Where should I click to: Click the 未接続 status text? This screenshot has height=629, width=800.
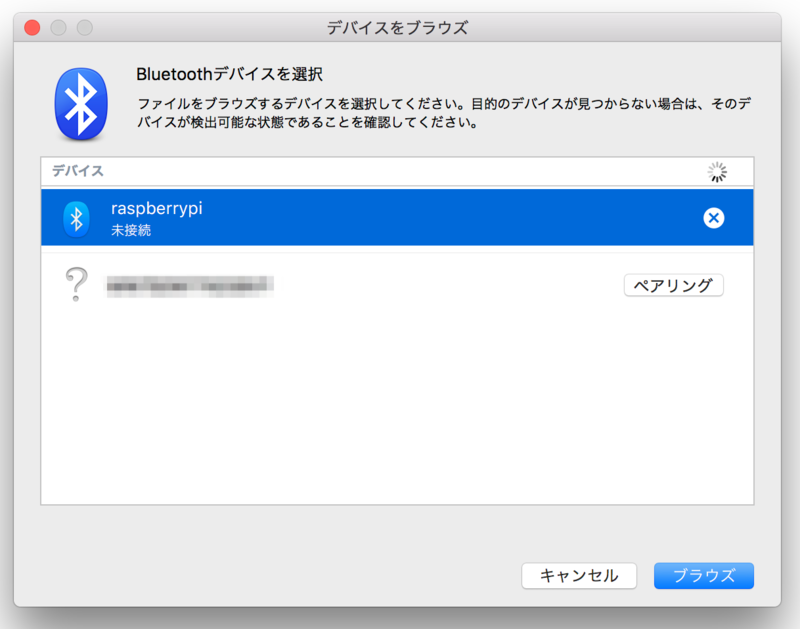pyautogui.click(x=131, y=231)
